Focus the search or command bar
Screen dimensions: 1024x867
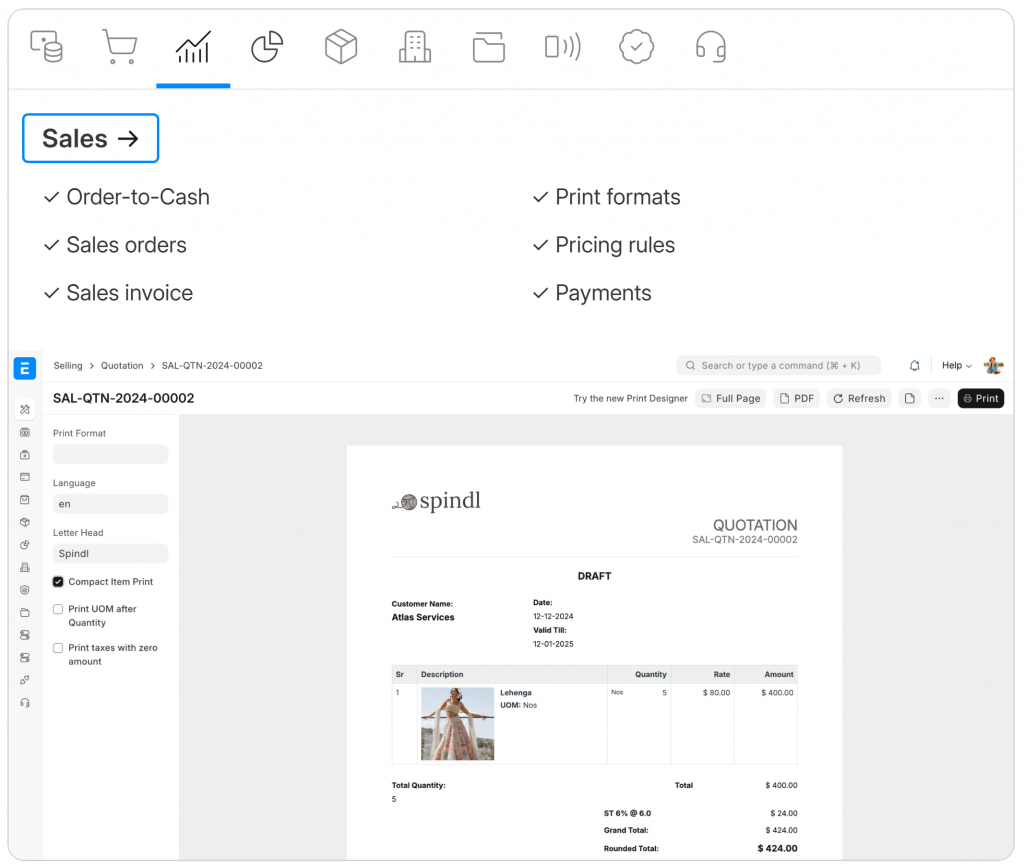(778, 366)
